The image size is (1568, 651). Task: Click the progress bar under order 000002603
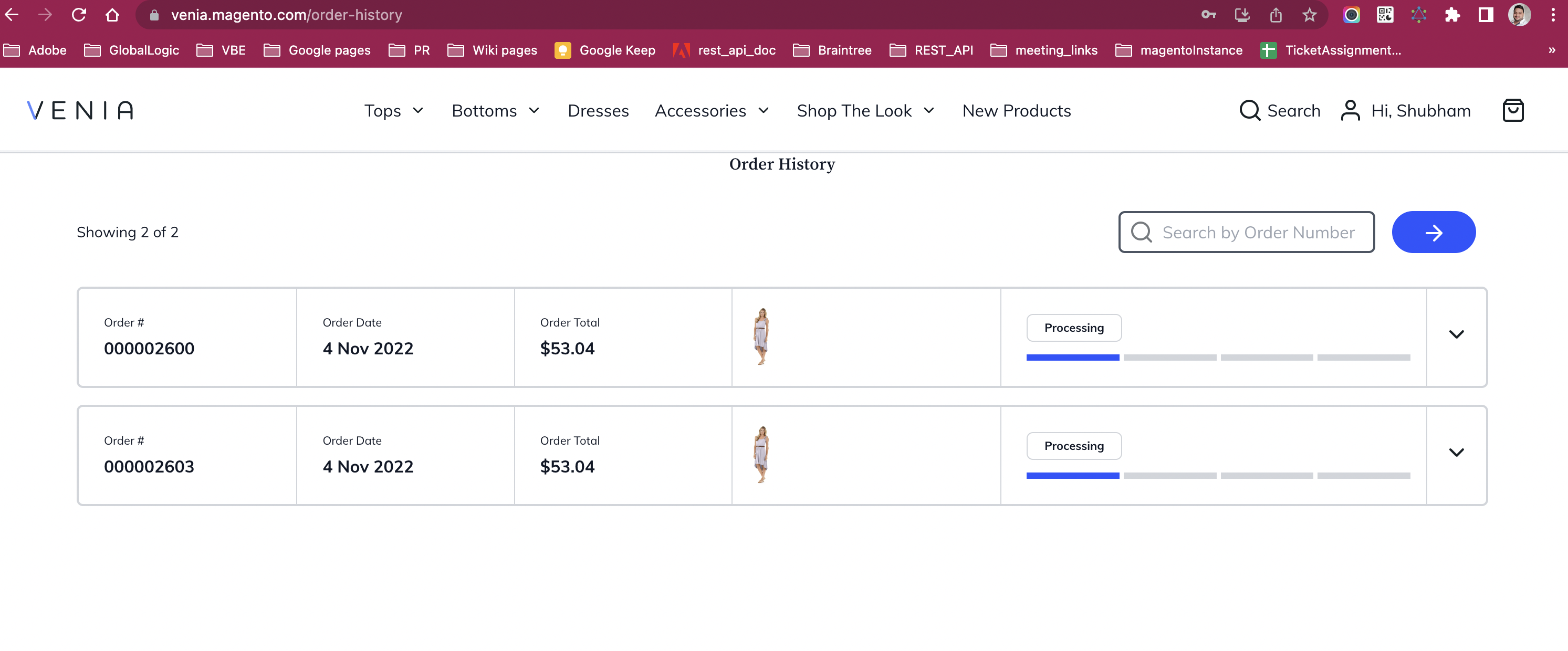coord(1217,475)
